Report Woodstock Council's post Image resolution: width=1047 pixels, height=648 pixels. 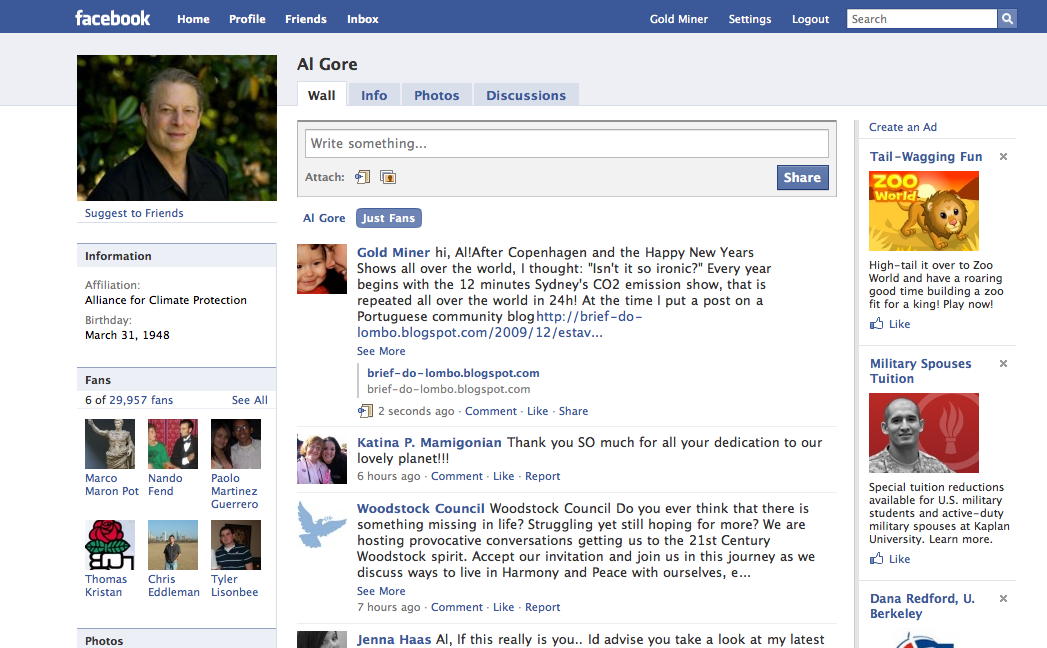[543, 607]
